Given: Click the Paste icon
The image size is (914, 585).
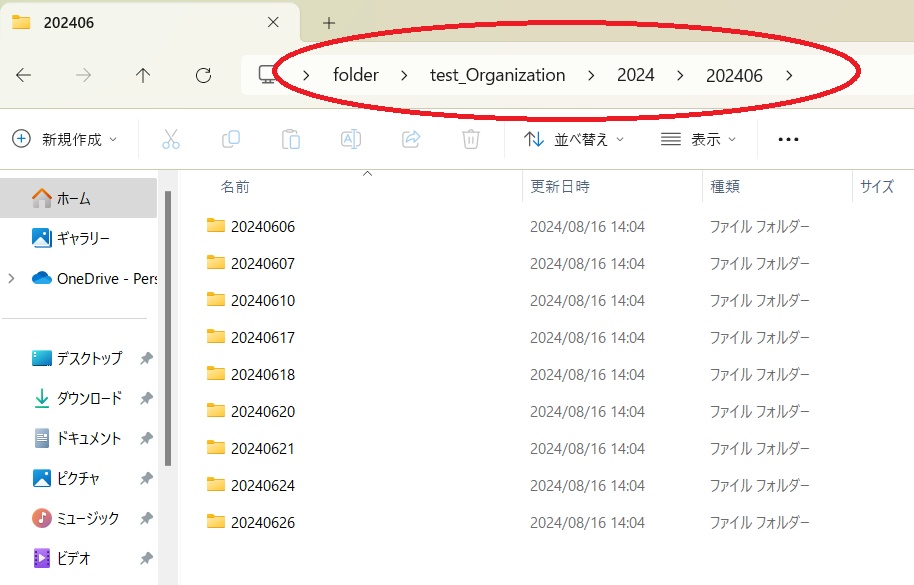Looking at the screenshot, I should (x=291, y=139).
